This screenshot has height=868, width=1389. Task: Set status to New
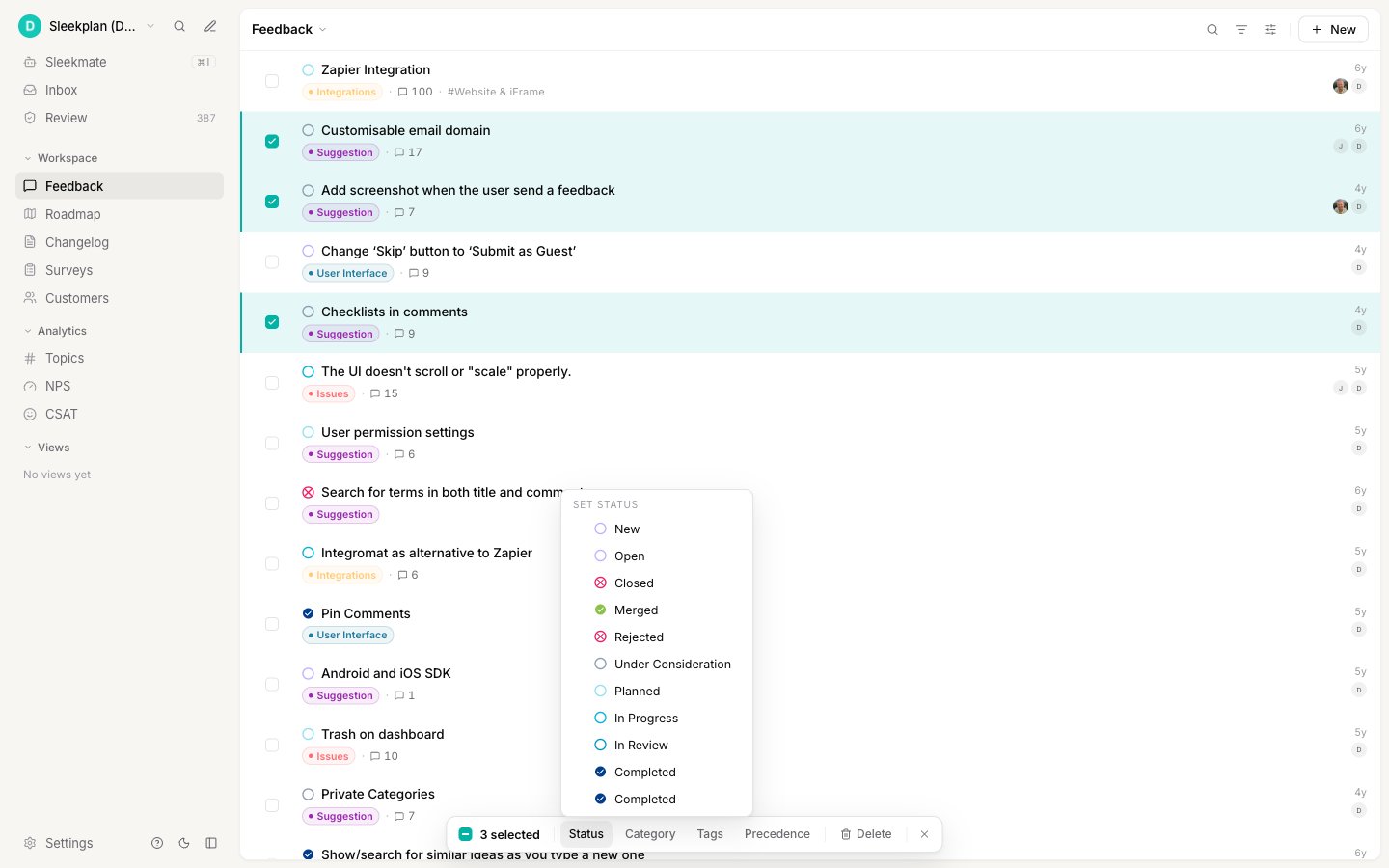[657, 529]
